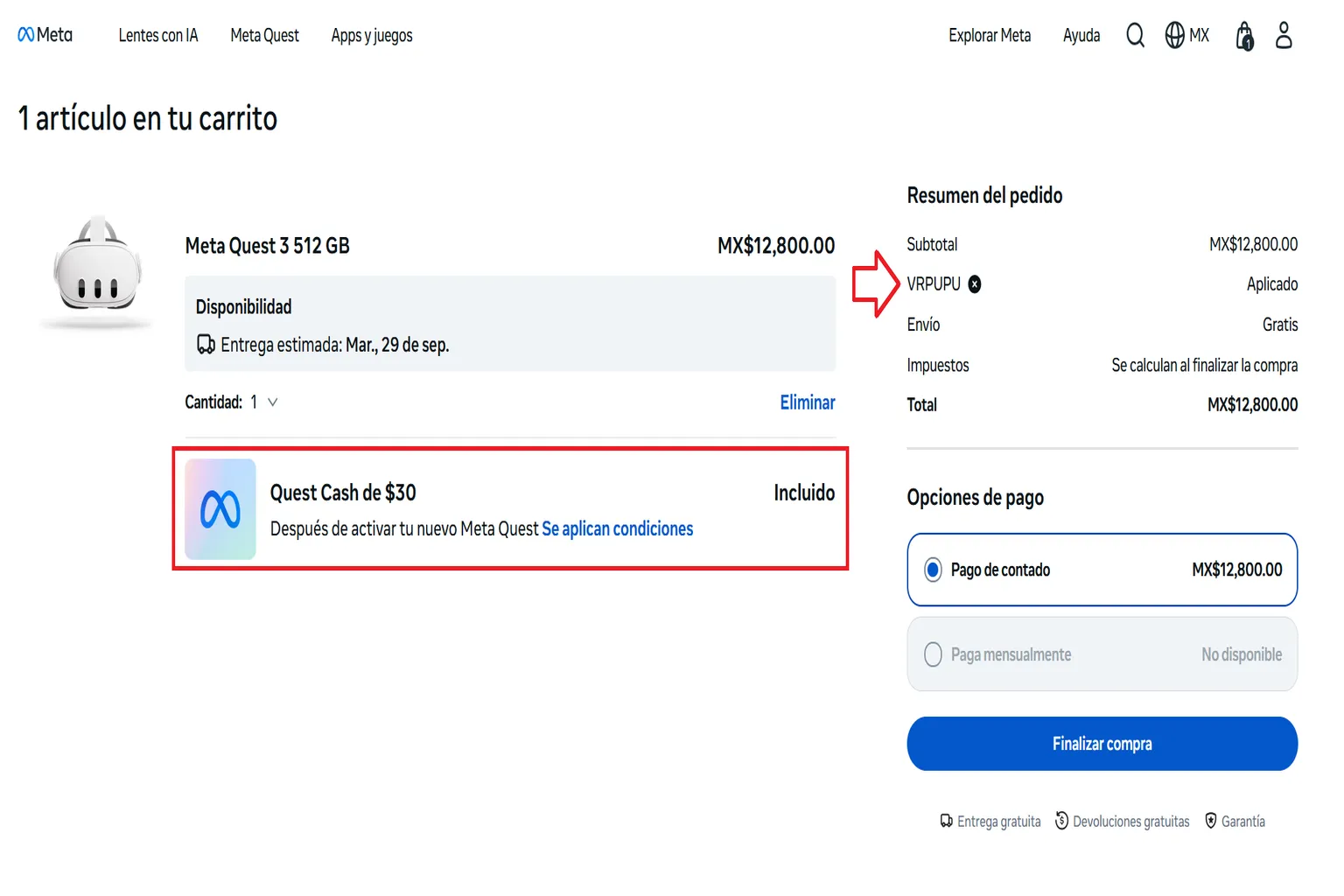
Task: Click the Subtotal MX$12,800.00 amount
Action: (x=1253, y=245)
